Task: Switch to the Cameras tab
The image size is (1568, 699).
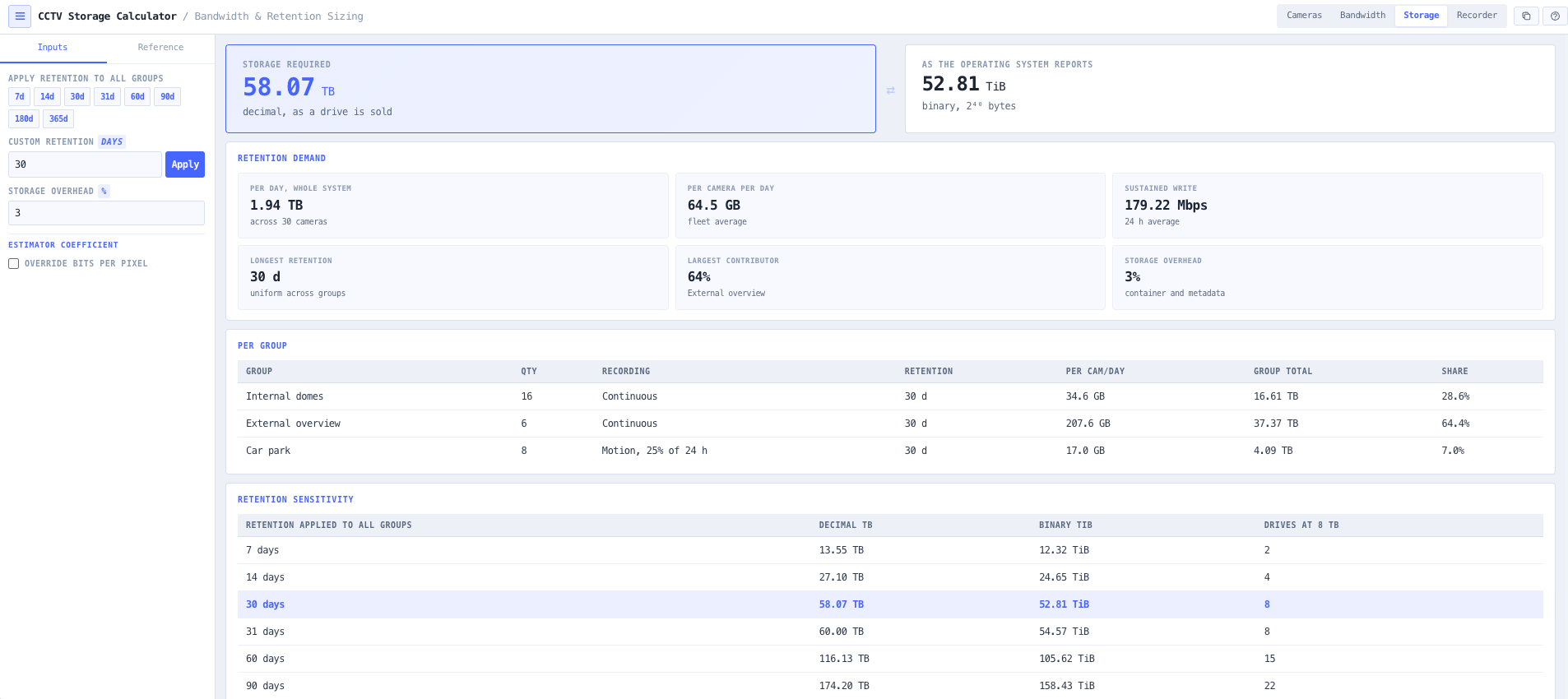Action: pyautogui.click(x=1304, y=16)
